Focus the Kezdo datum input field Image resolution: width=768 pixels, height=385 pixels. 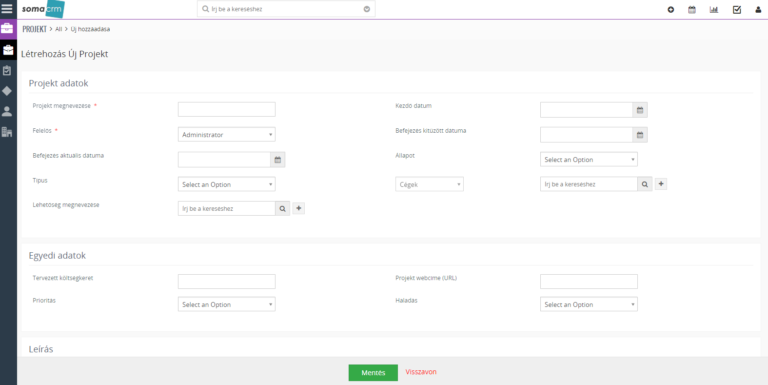(586, 110)
